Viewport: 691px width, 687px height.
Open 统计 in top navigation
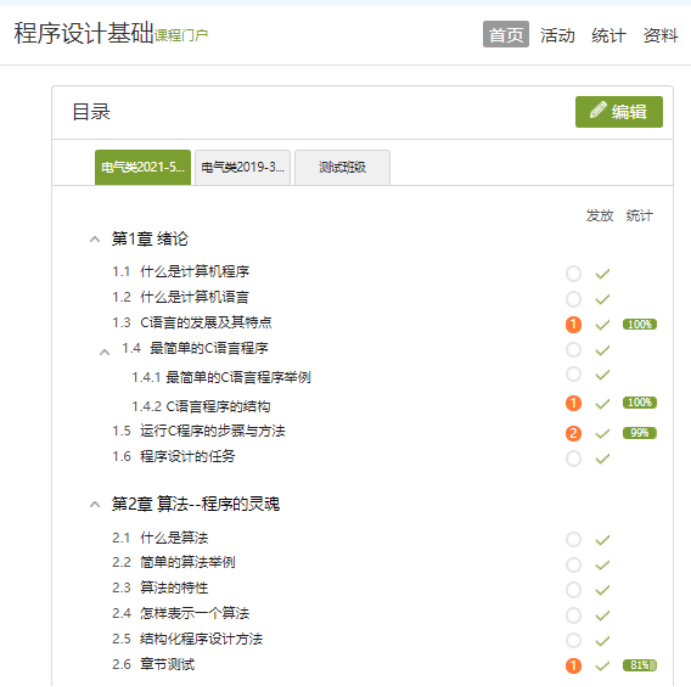tap(608, 35)
